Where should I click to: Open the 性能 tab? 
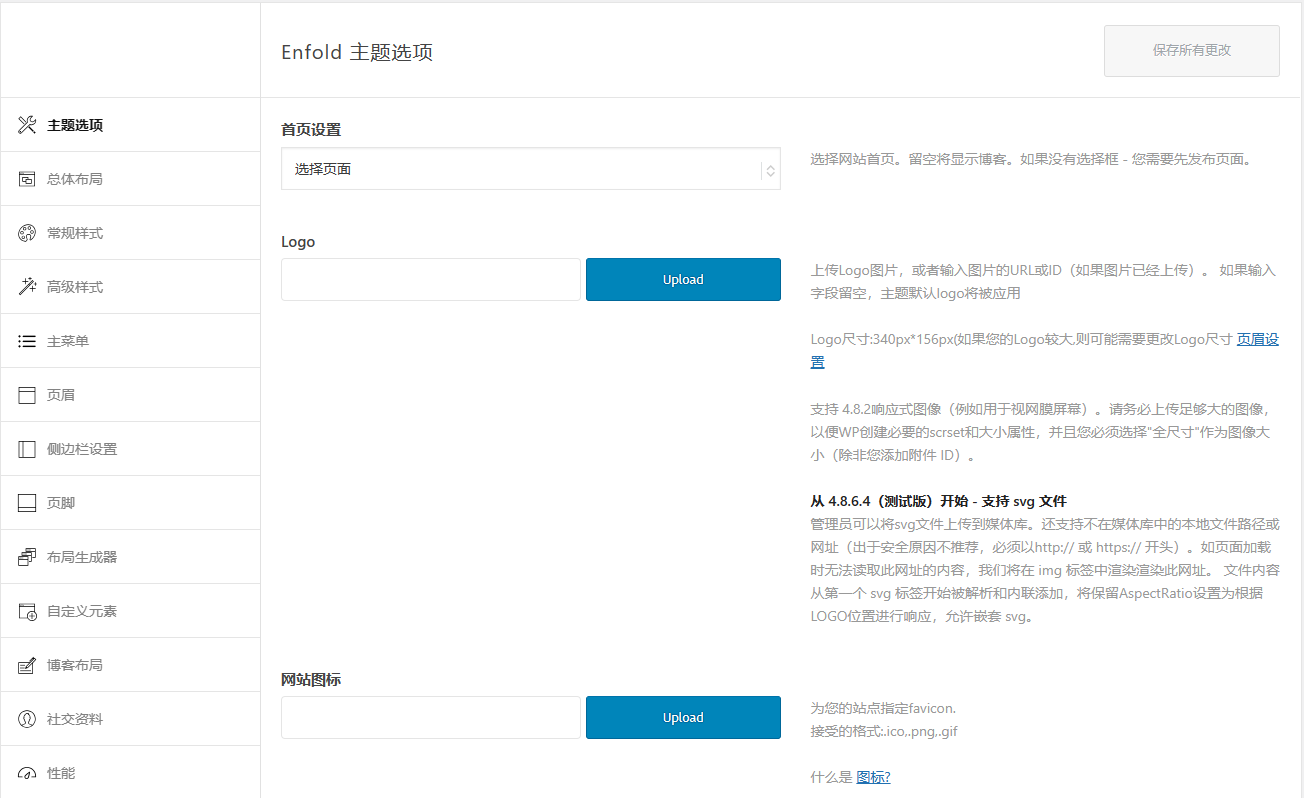click(130, 772)
